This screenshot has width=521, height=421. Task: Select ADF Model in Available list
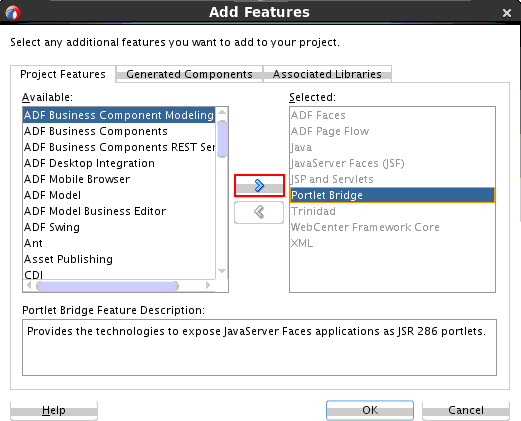pyautogui.click(x=119, y=195)
